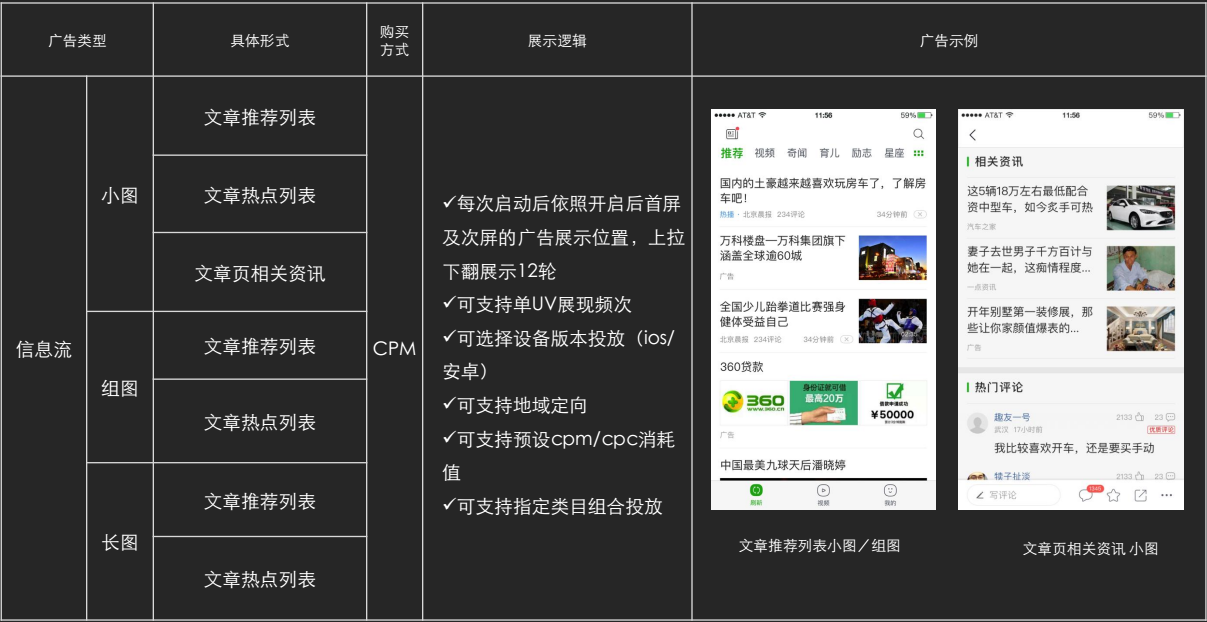This screenshot has height=622, width=1207.
Task: Open the search icon in the news feed
Action: [918, 131]
